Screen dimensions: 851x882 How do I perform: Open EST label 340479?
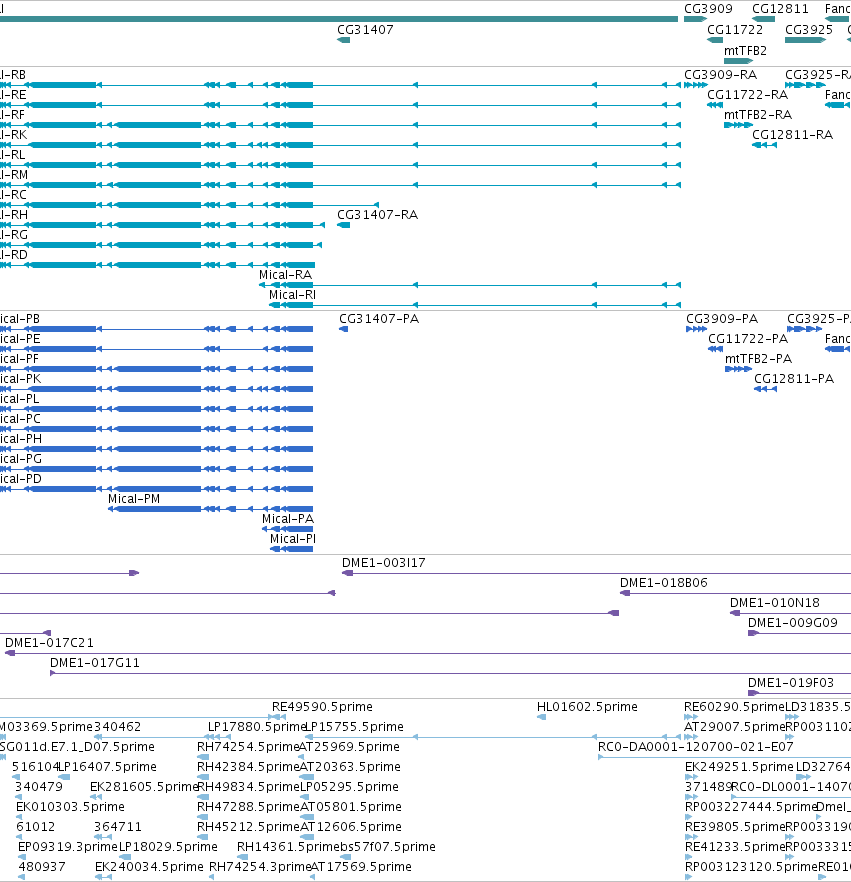tap(39, 787)
